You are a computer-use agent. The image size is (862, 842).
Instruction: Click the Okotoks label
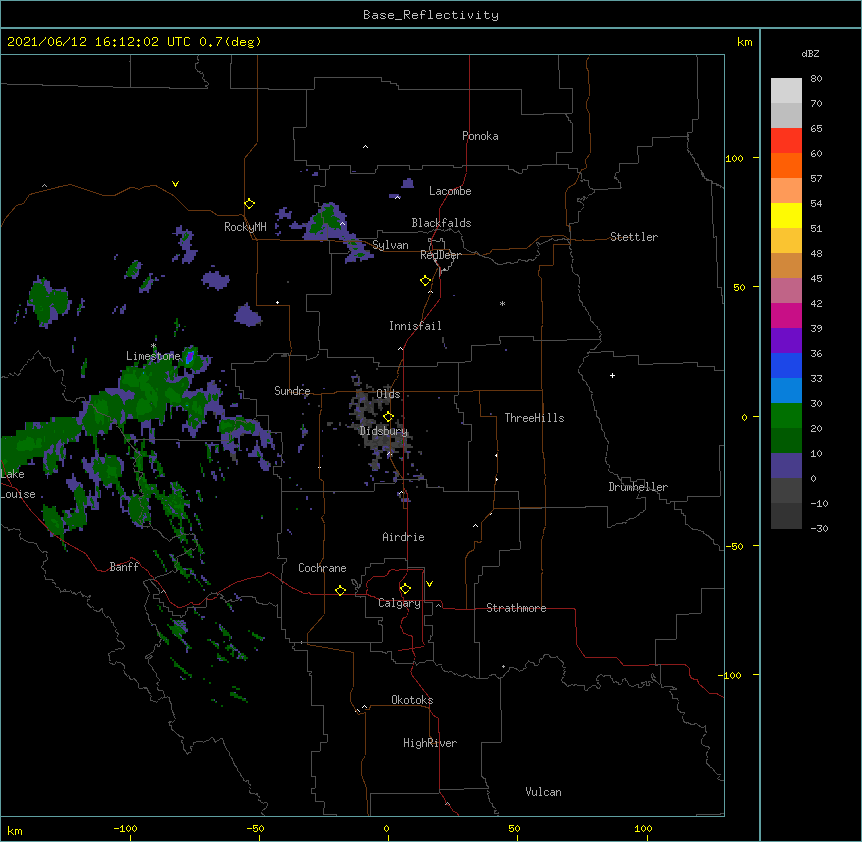[412, 700]
